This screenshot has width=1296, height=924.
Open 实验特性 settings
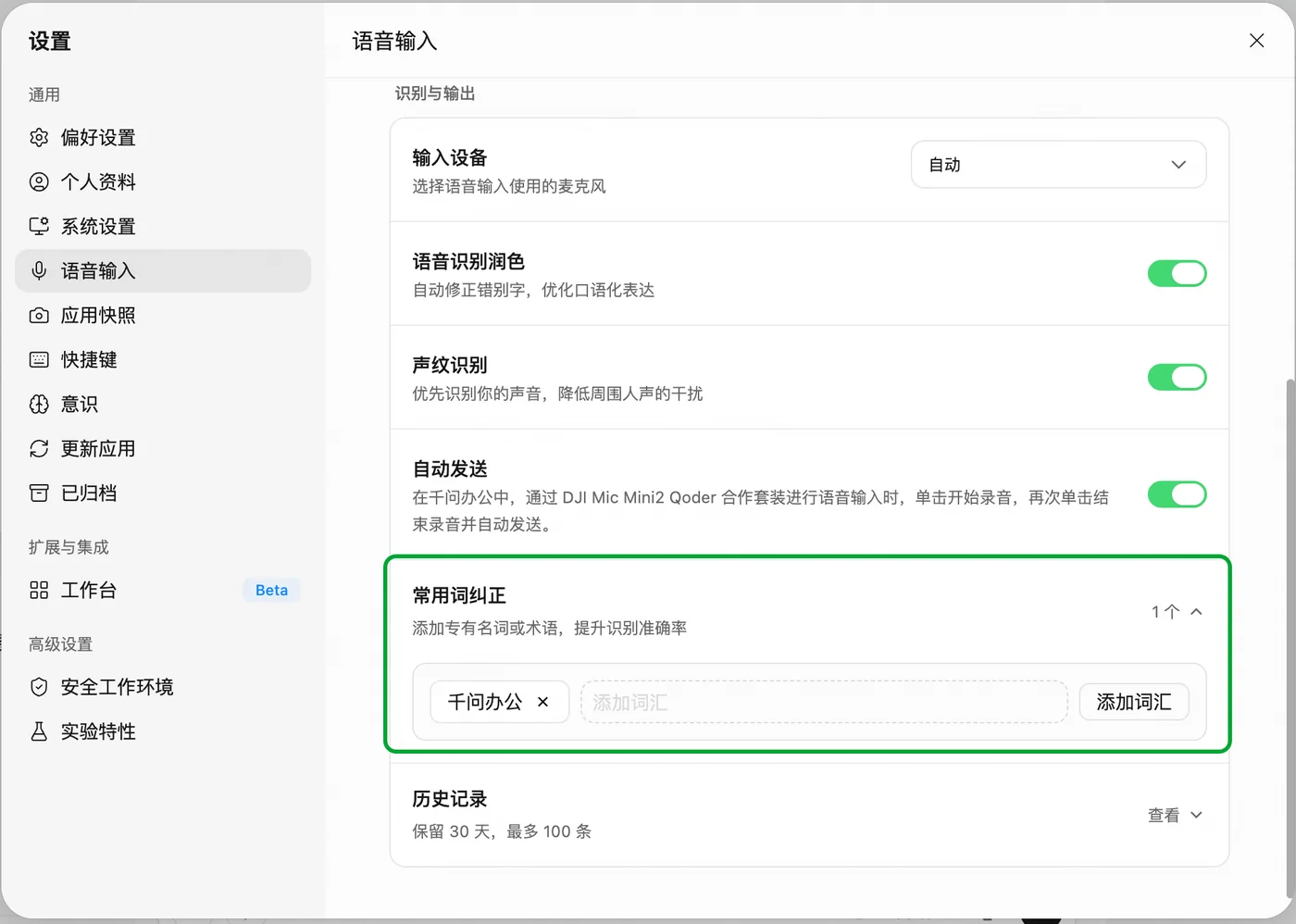(163, 731)
